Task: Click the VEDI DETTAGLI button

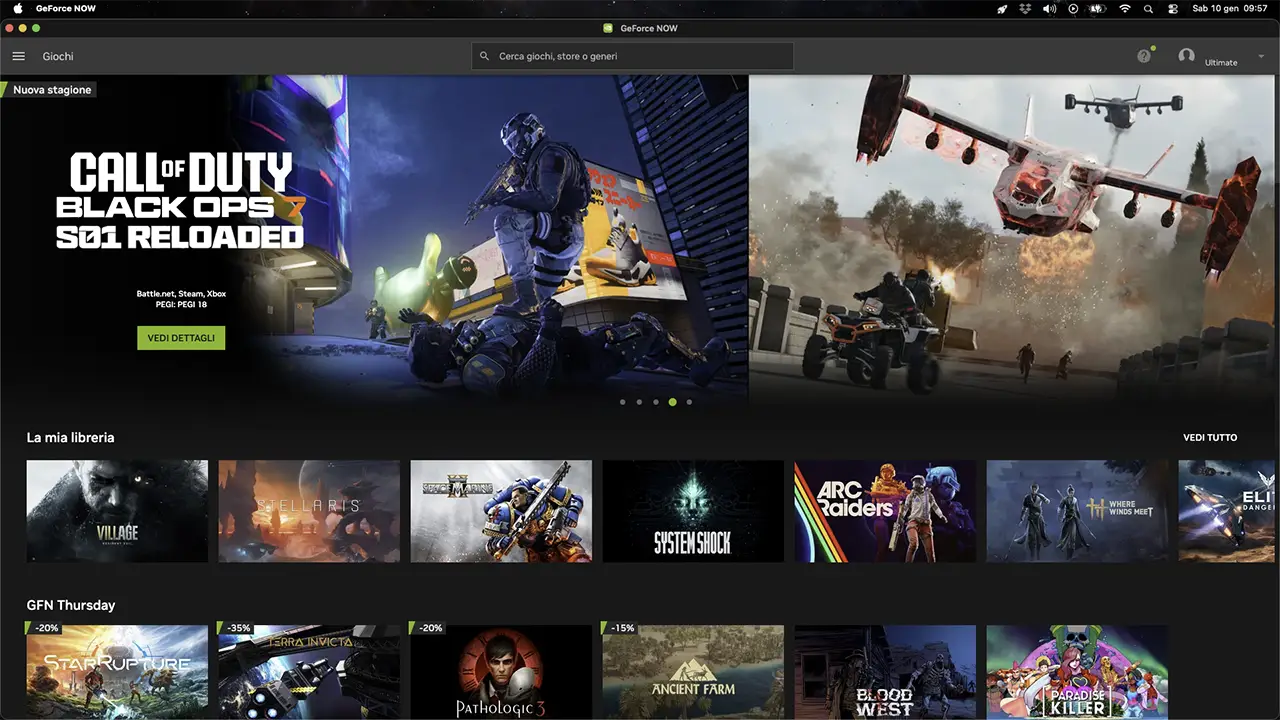Action: 181,337
